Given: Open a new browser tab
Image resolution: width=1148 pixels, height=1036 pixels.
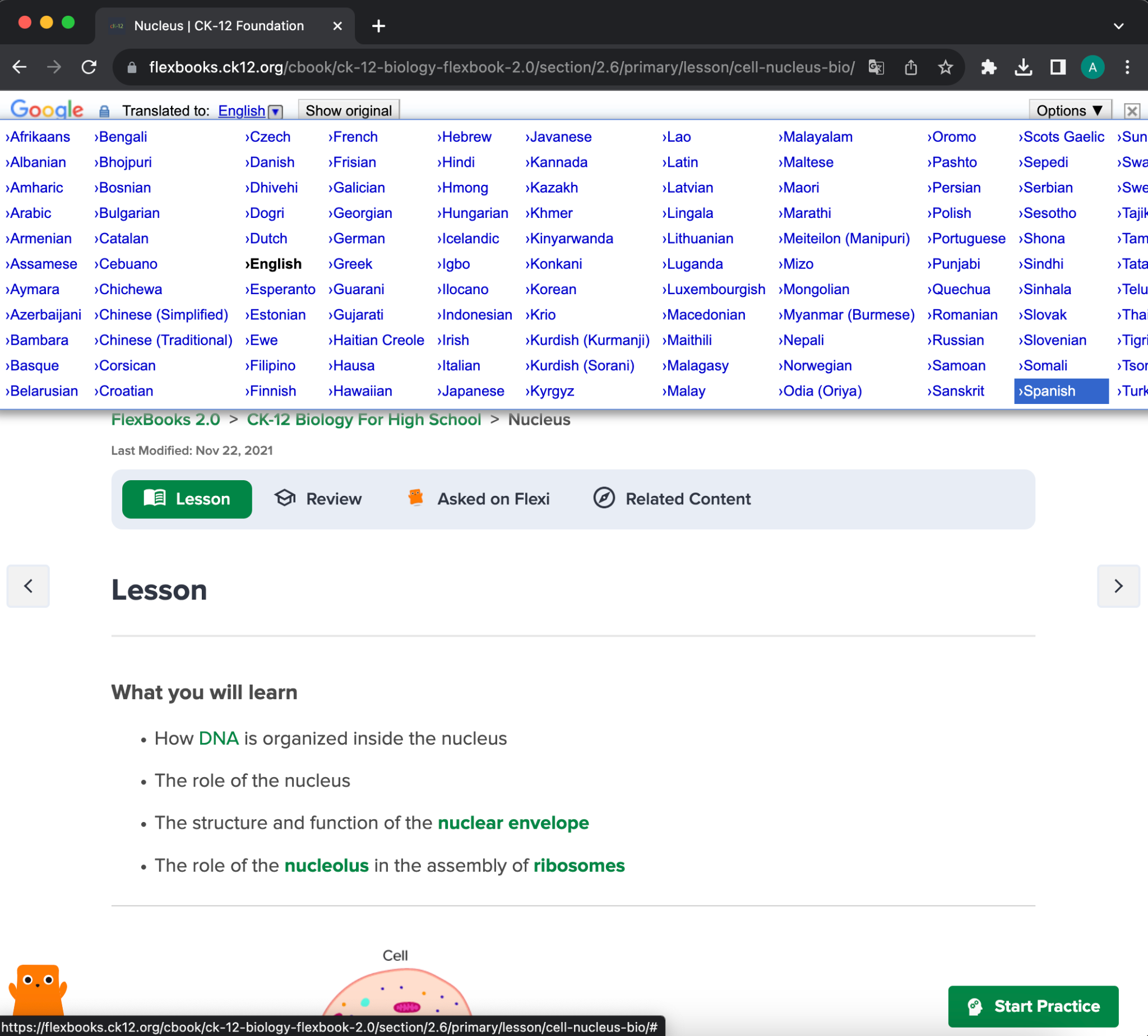Looking at the screenshot, I should [x=378, y=26].
